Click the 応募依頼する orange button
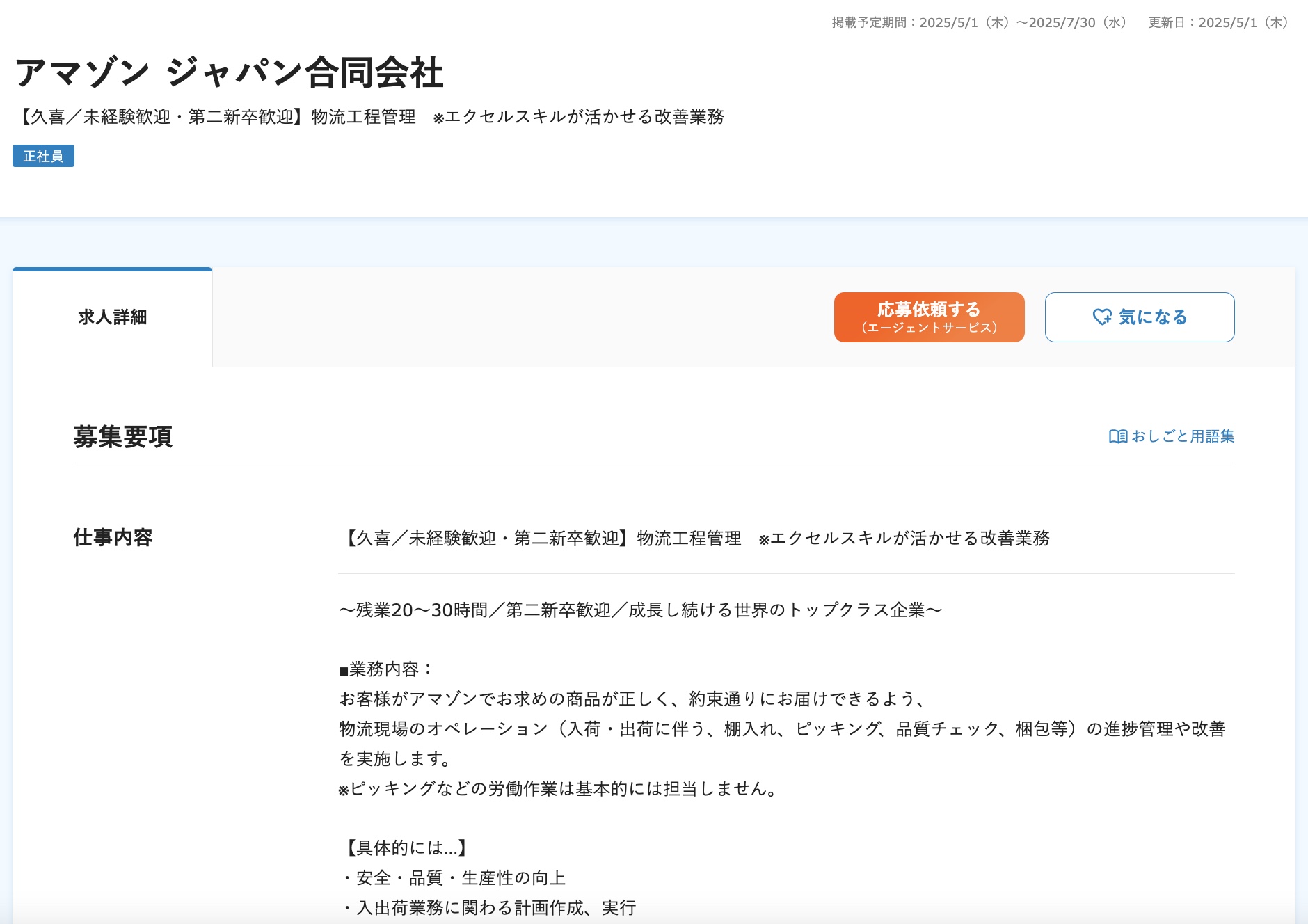This screenshot has width=1308, height=924. pyautogui.click(x=929, y=317)
